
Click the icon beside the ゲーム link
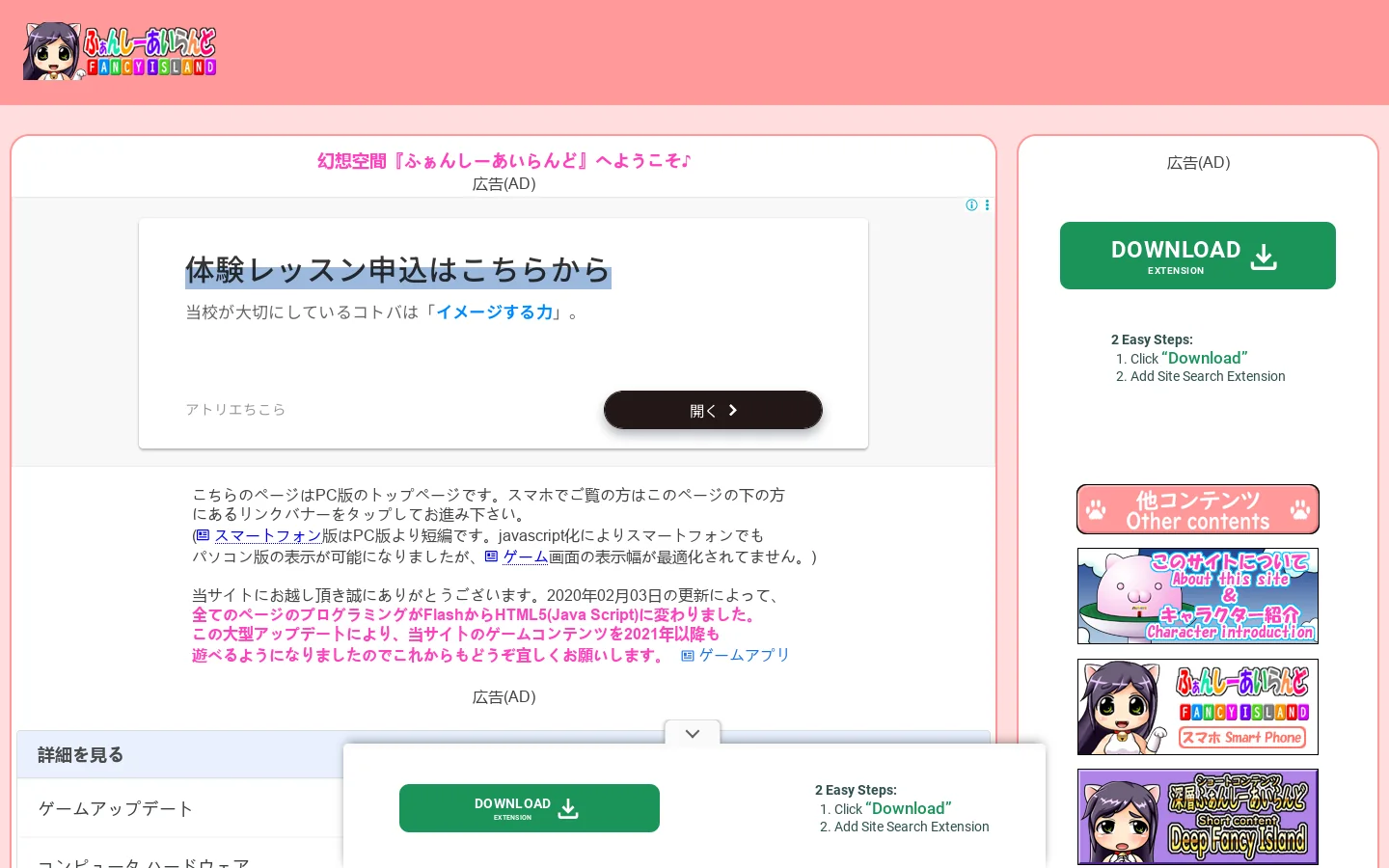[x=492, y=556]
